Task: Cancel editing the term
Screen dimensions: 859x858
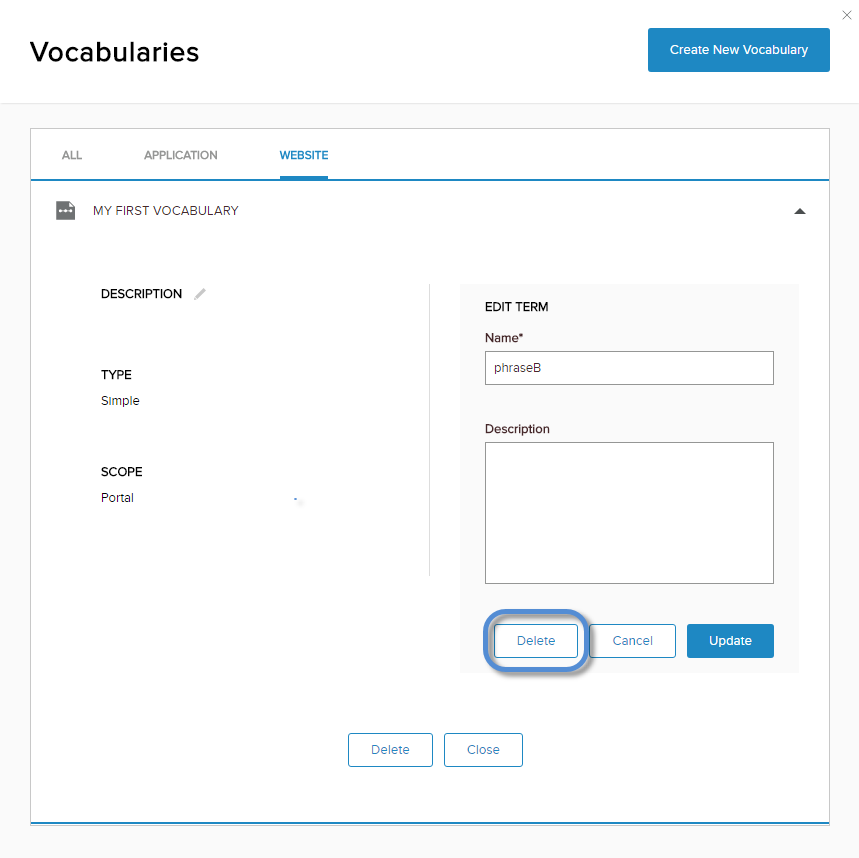Action: tap(632, 640)
